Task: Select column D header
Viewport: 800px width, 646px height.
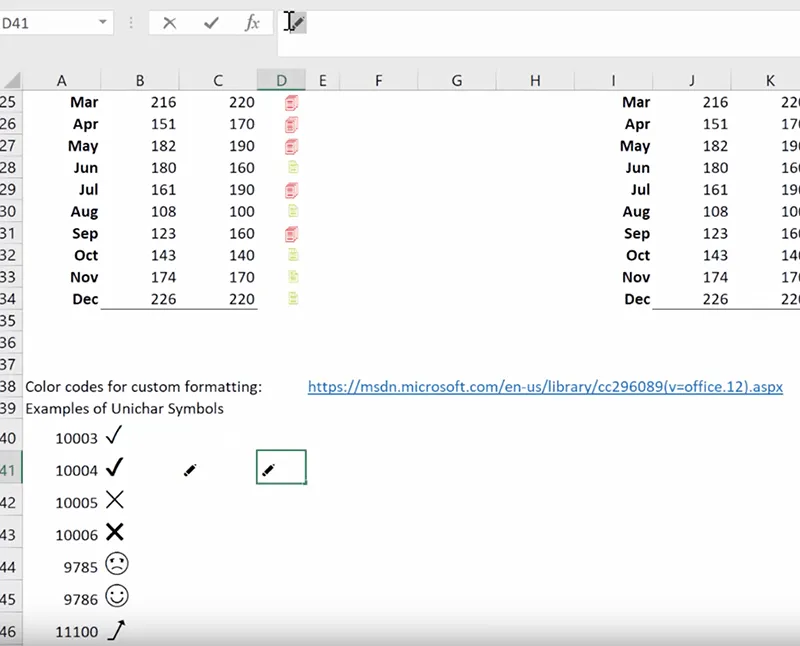Action: (281, 80)
